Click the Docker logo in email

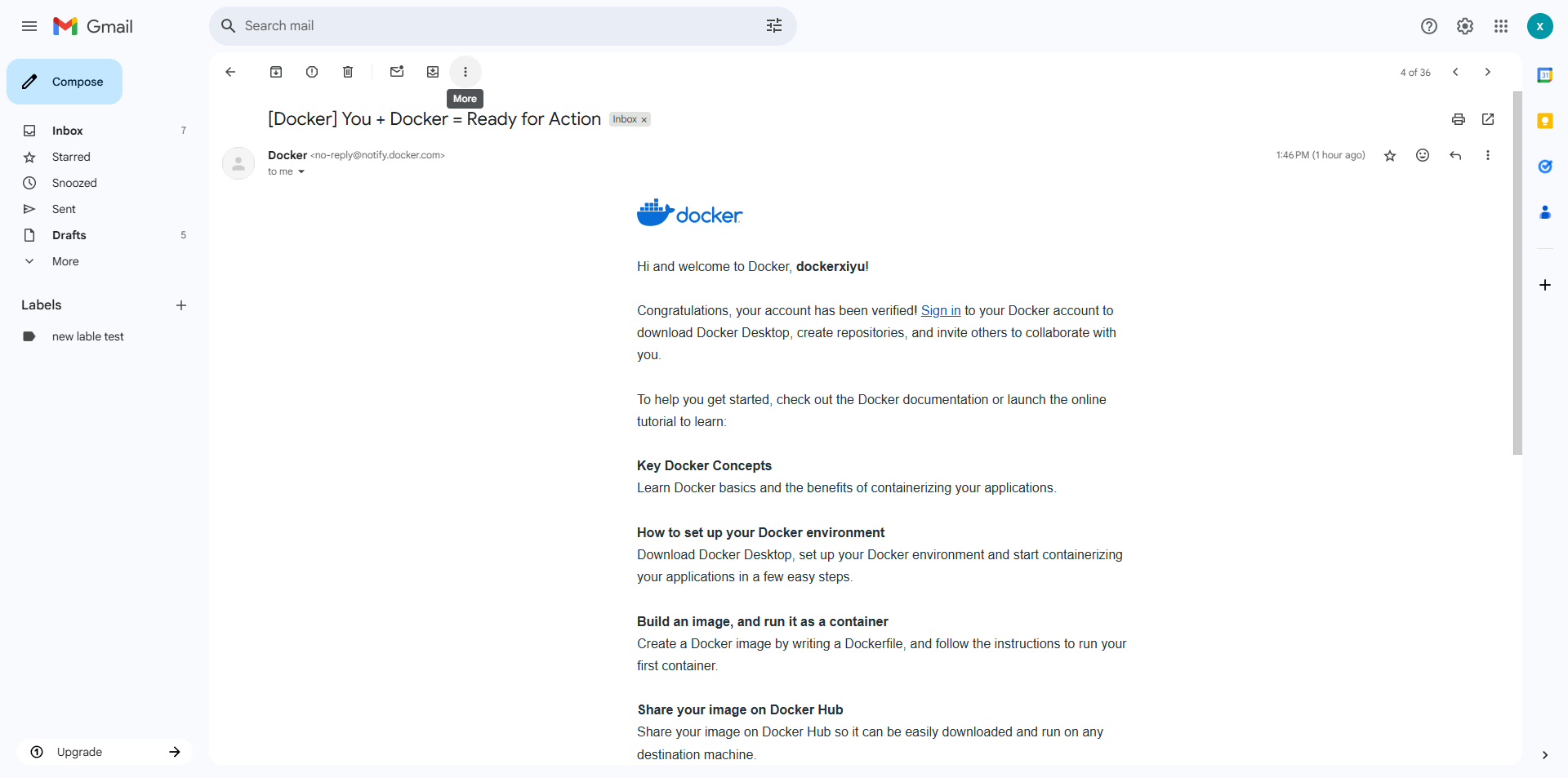click(x=689, y=213)
